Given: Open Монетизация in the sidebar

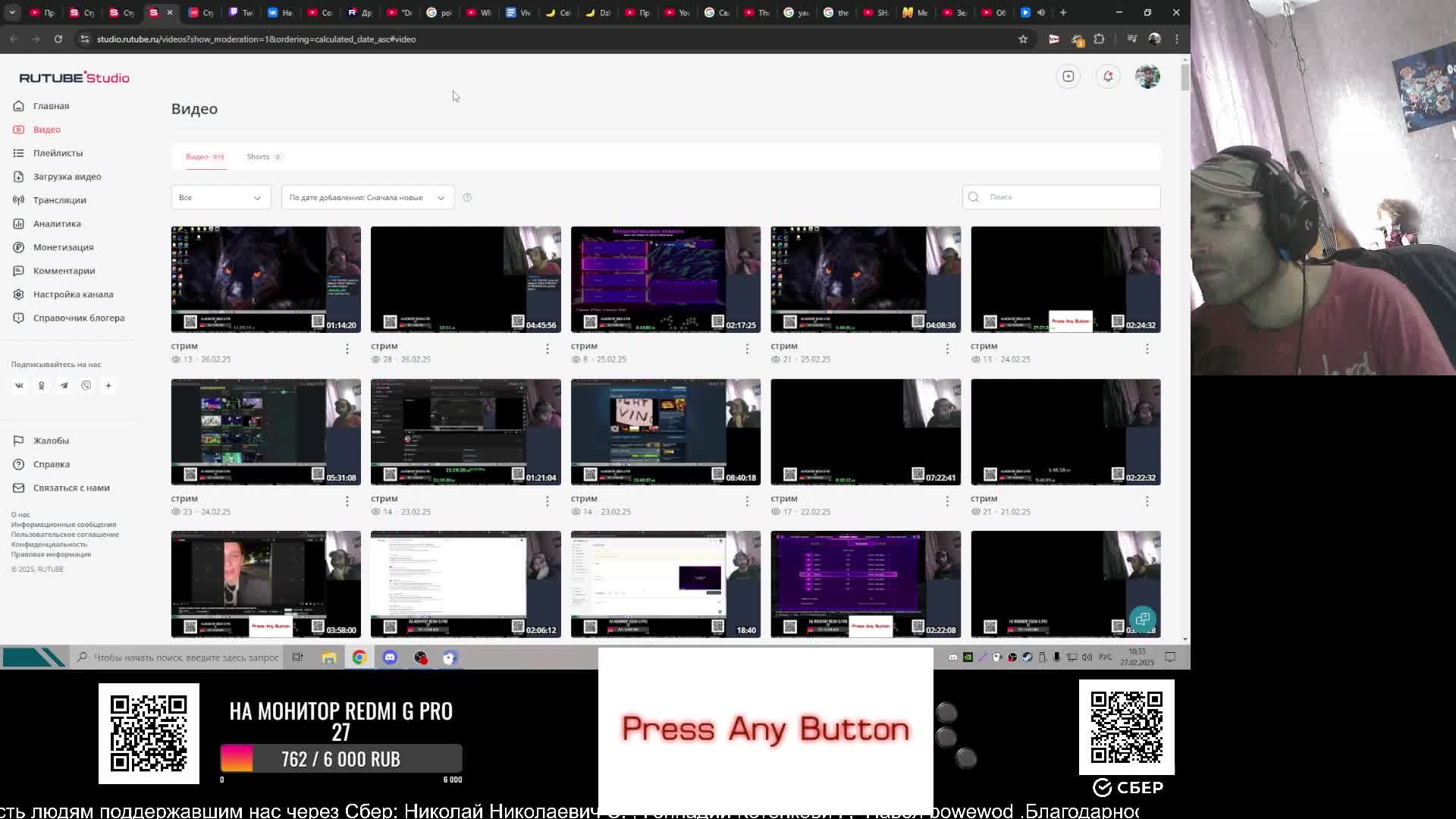Looking at the screenshot, I should 63,247.
